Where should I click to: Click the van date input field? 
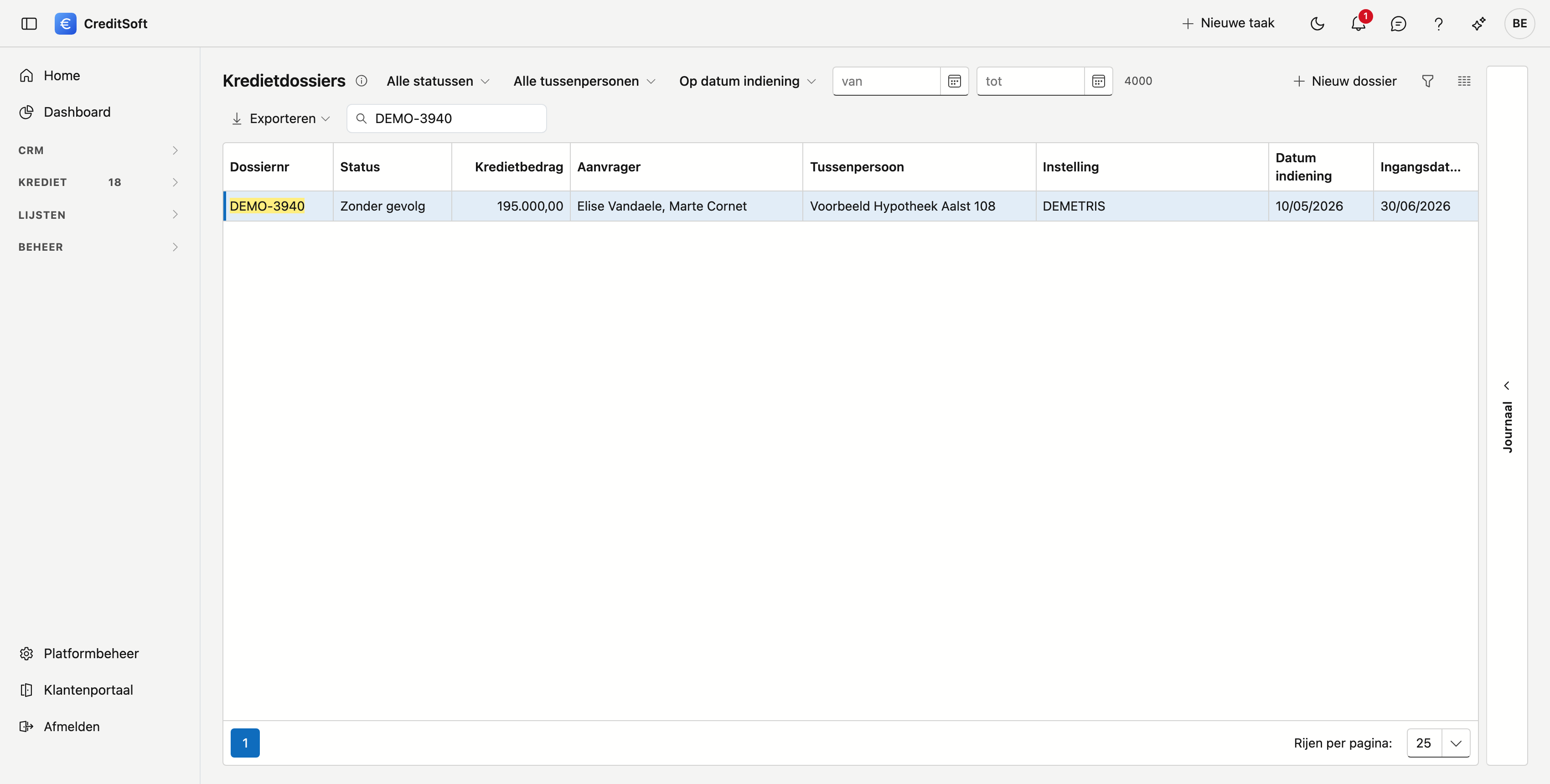click(887, 81)
